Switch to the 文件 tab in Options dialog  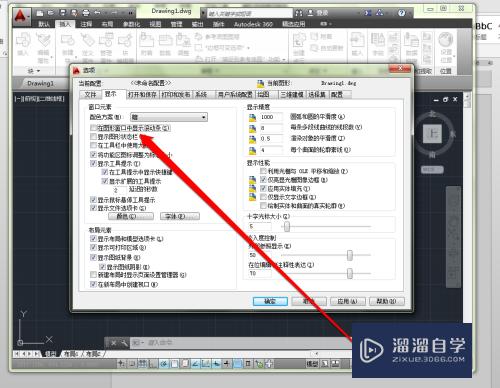90,95
